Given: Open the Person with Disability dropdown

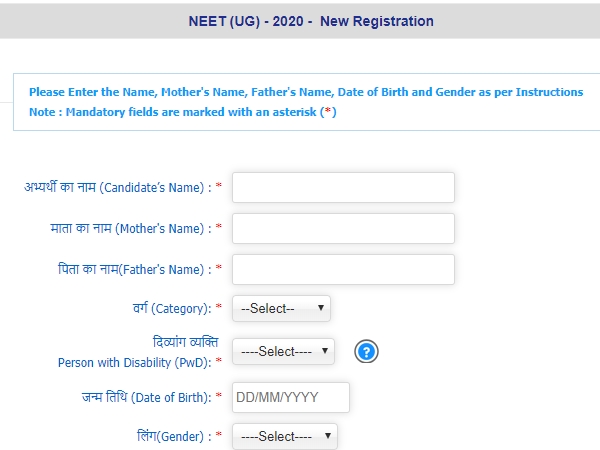Looking at the screenshot, I should click(283, 351).
